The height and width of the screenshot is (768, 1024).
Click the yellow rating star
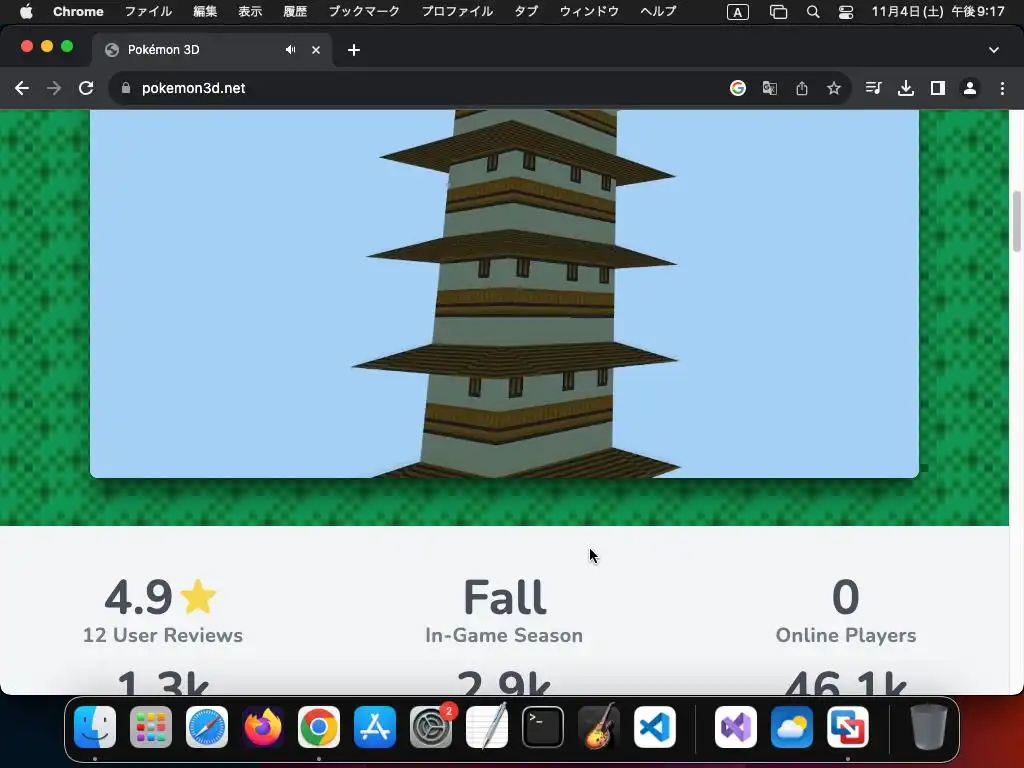[x=198, y=596]
